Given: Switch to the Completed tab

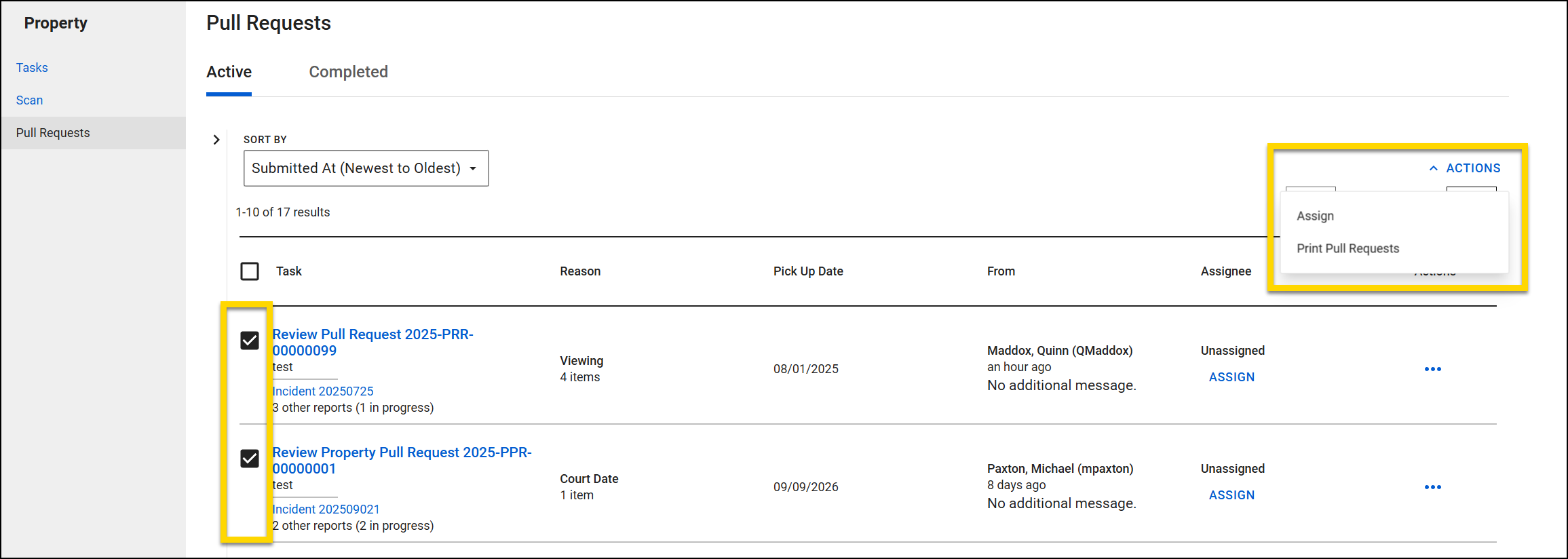Looking at the screenshot, I should (348, 72).
